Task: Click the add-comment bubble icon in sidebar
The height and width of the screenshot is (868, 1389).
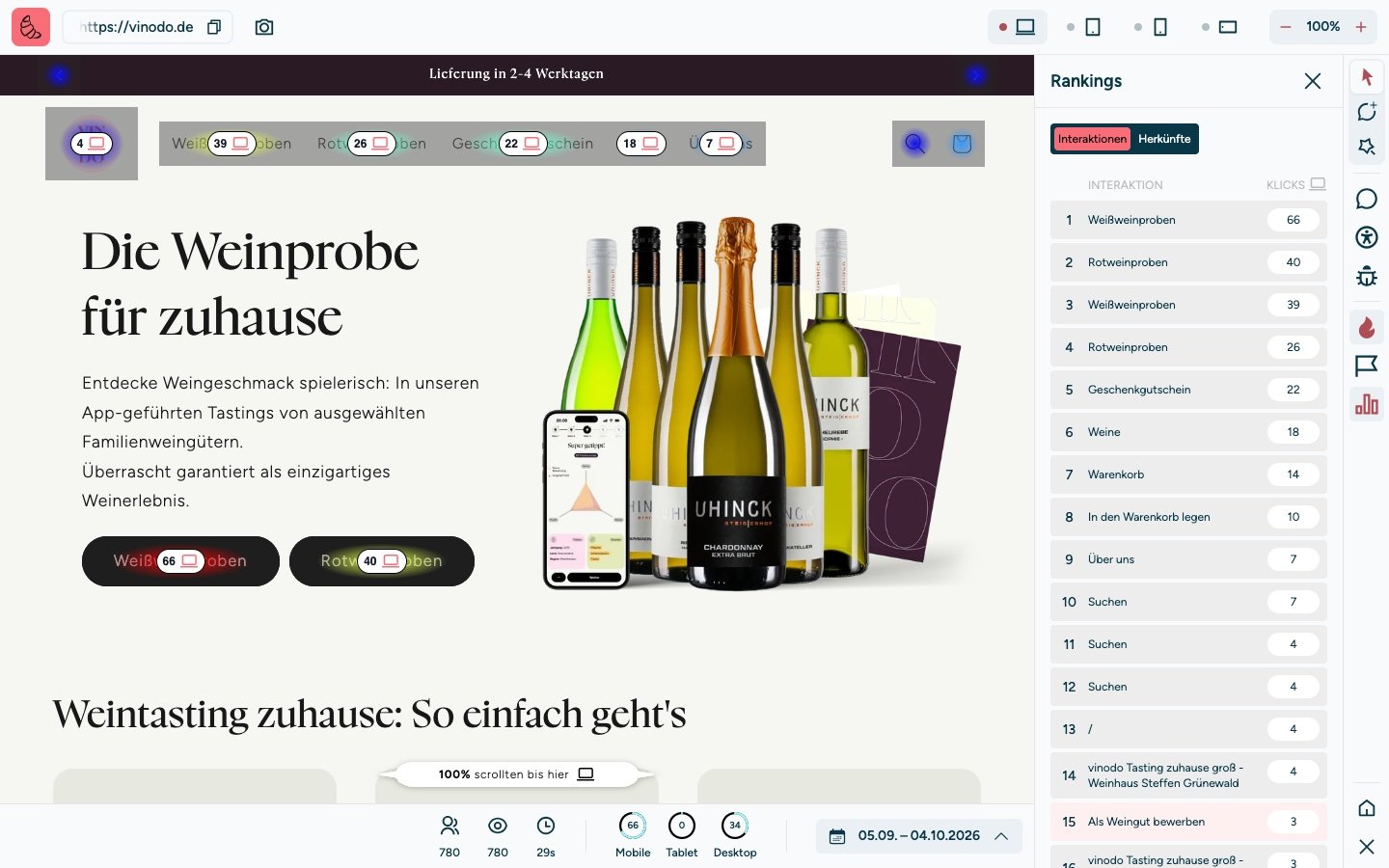Action: (1367, 112)
